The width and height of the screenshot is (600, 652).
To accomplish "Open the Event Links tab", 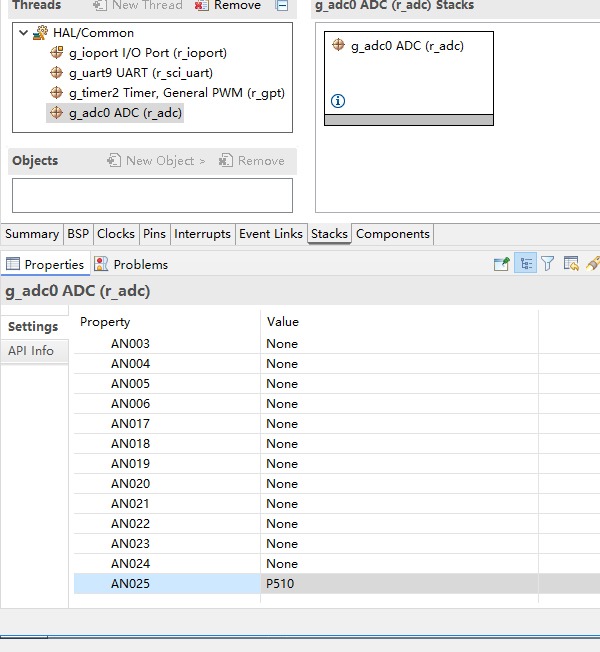I will coord(271,234).
